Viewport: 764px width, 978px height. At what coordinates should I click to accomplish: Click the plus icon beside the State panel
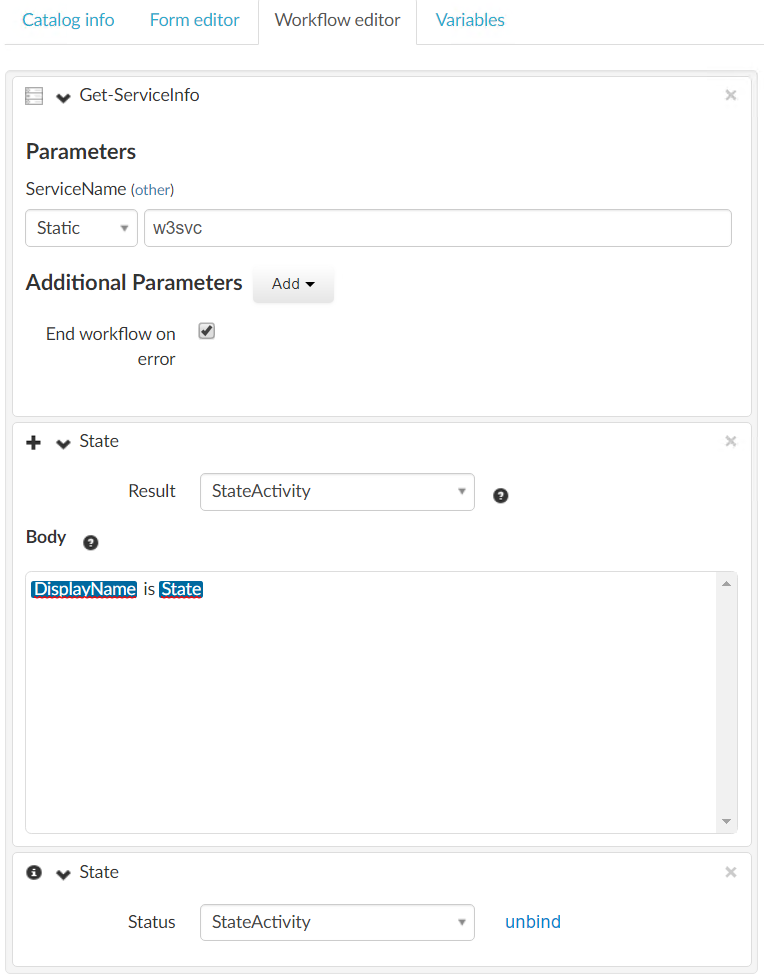[x=34, y=442]
